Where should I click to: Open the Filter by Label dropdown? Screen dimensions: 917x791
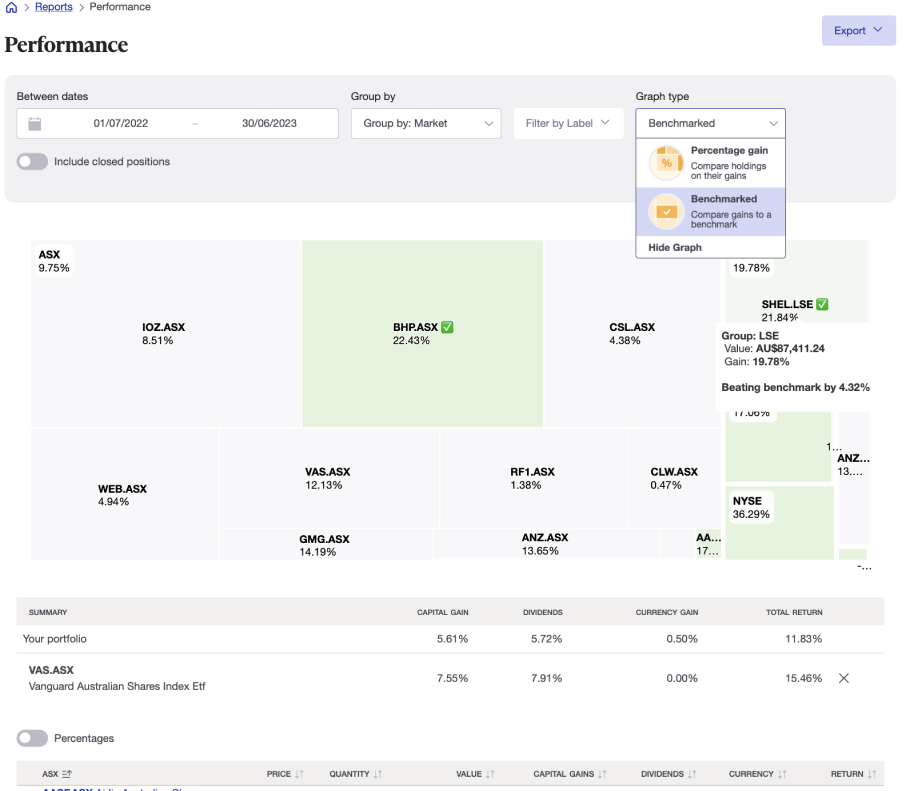click(568, 123)
